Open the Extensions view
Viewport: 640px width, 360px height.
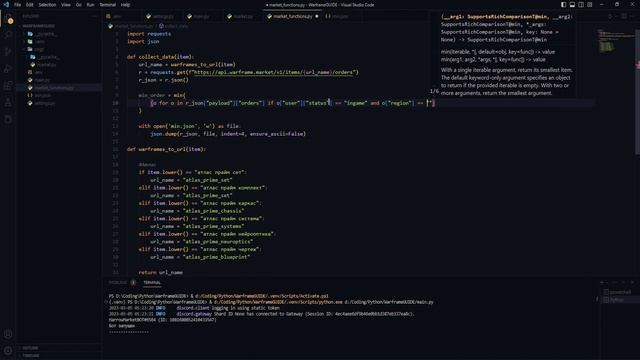8,86
